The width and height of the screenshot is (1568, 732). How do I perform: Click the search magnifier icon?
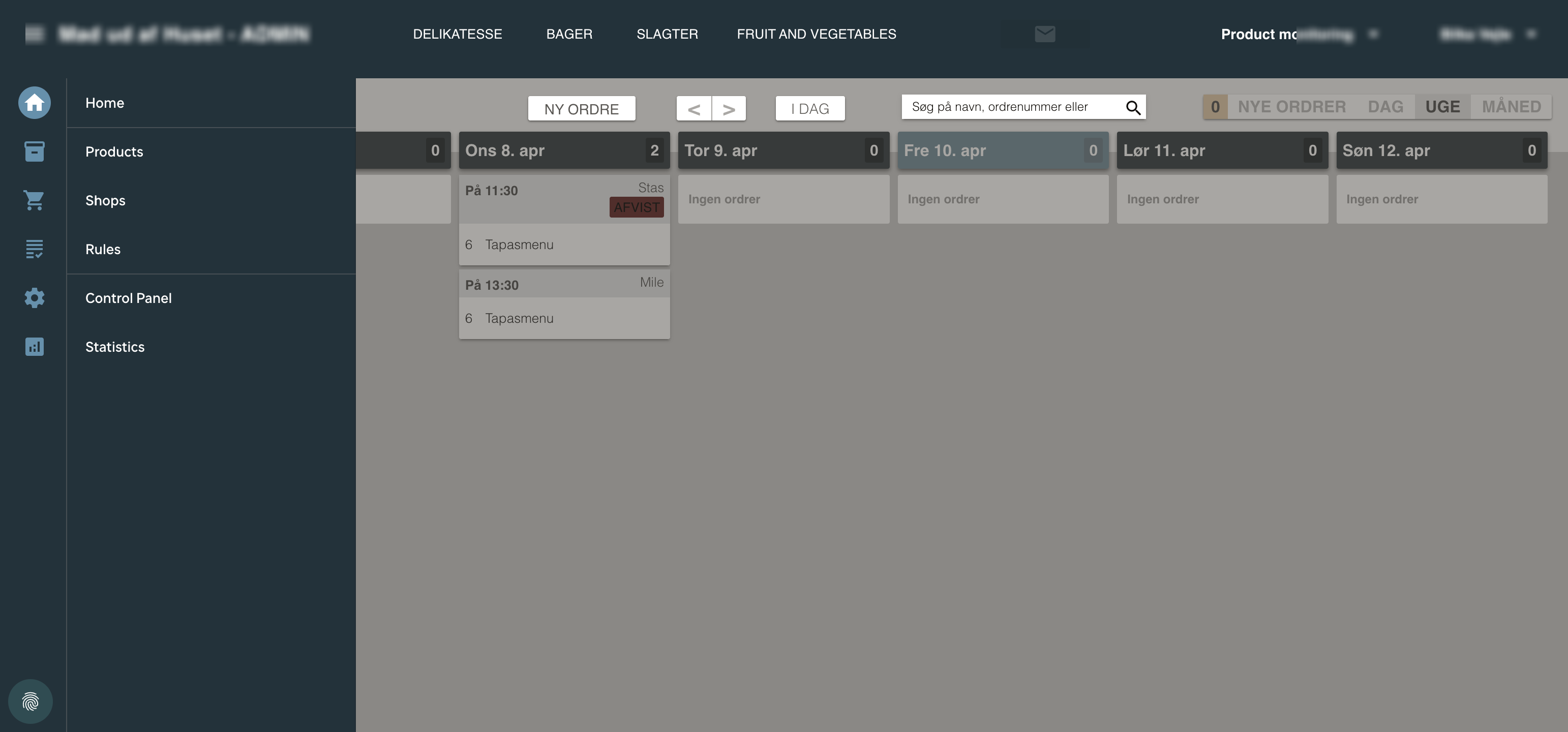click(x=1132, y=108)
